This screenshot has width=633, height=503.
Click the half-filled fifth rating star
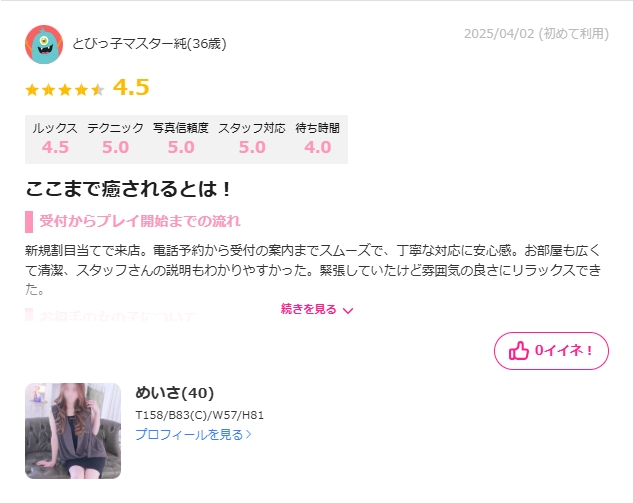pyautogui.click(x=97, y=90)
